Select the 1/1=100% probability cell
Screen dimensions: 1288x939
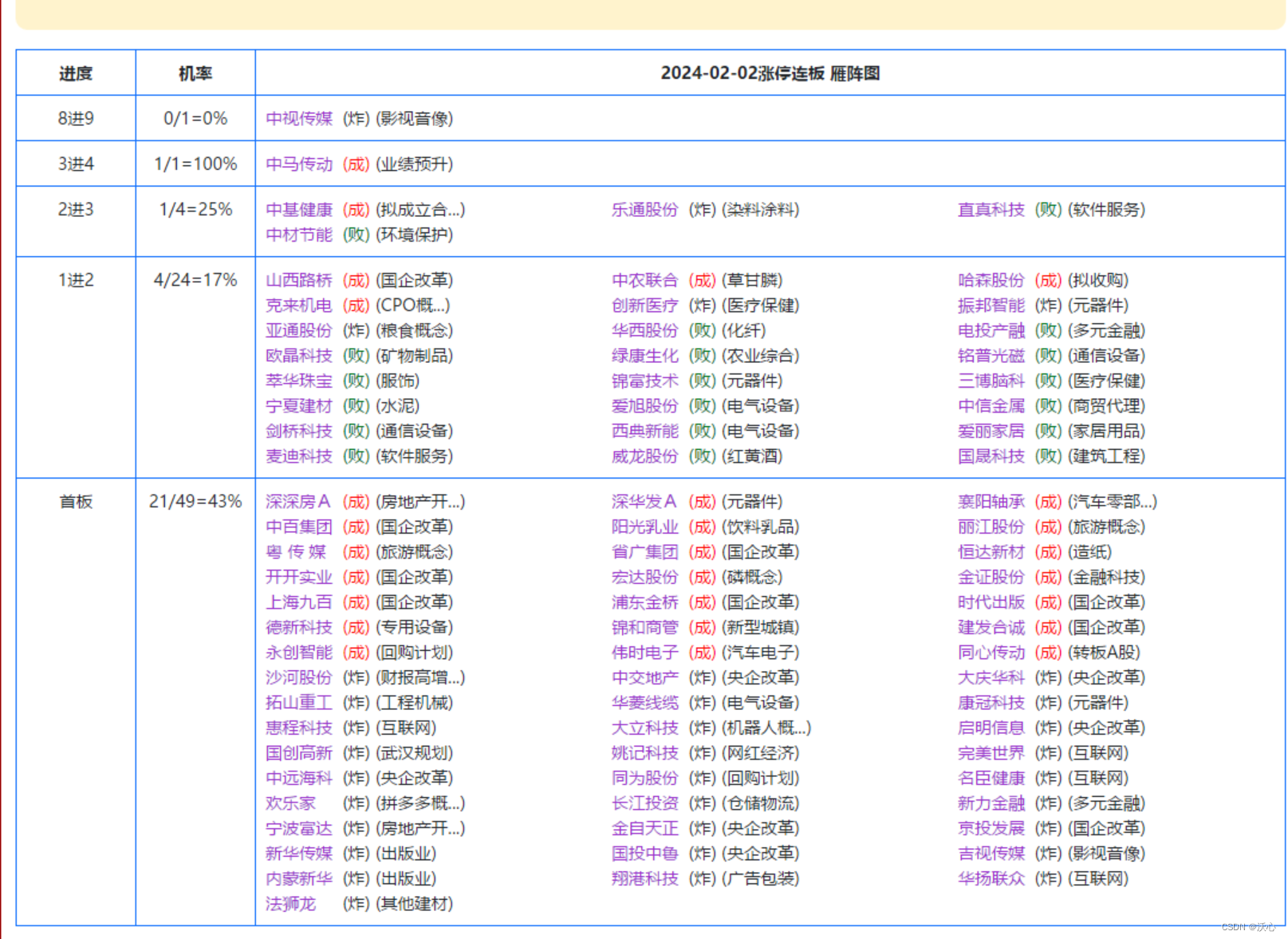tap(195, 164)
